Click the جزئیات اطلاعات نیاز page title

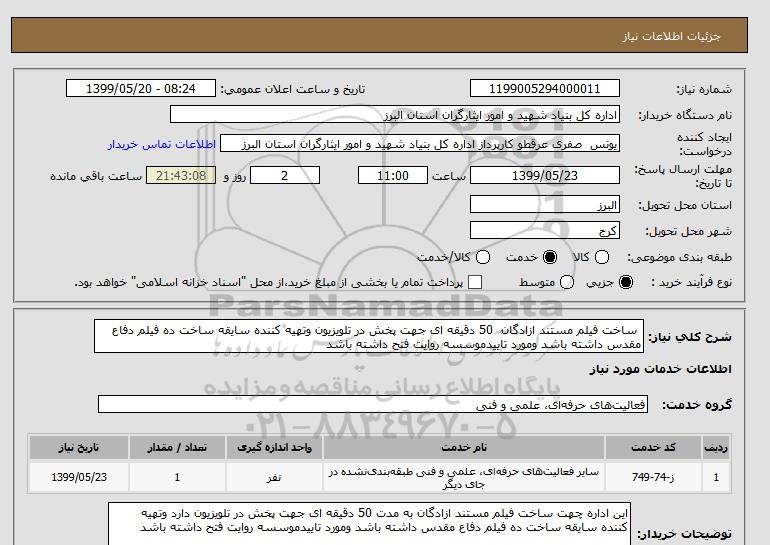[x=671, y=36]
